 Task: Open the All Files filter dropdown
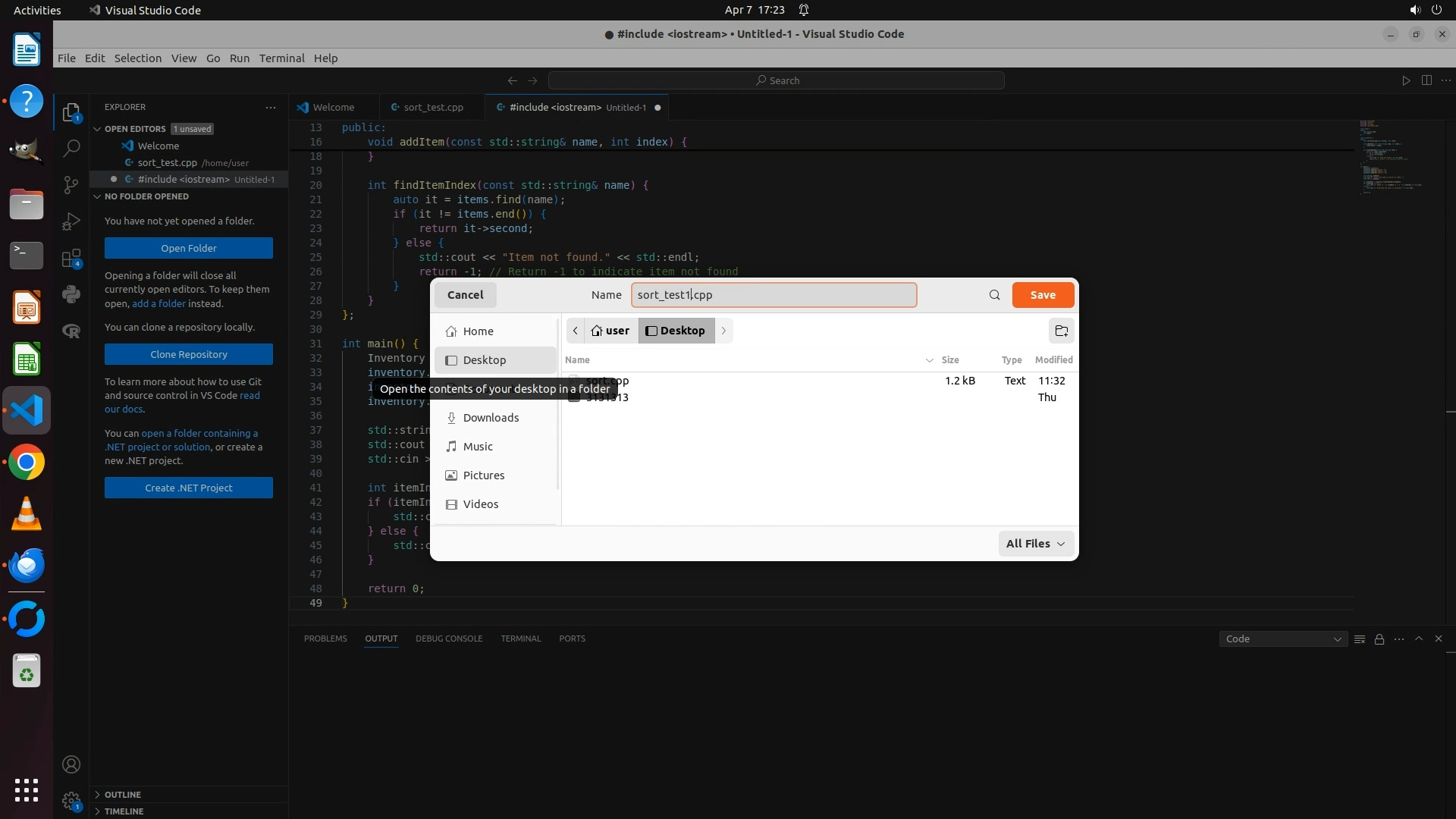tap(1035, 544)
